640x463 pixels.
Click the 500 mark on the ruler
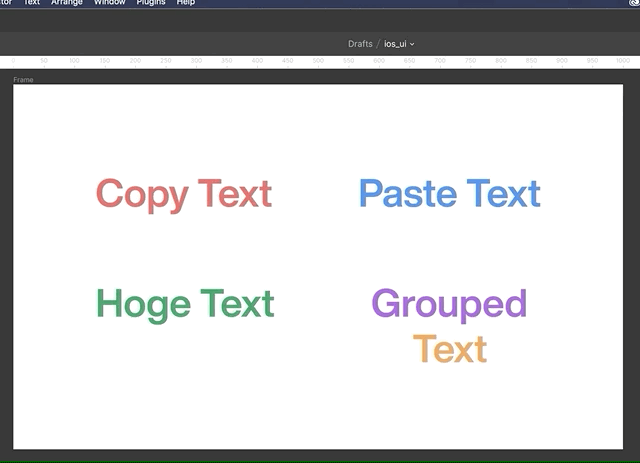click(x=318, y=60)
